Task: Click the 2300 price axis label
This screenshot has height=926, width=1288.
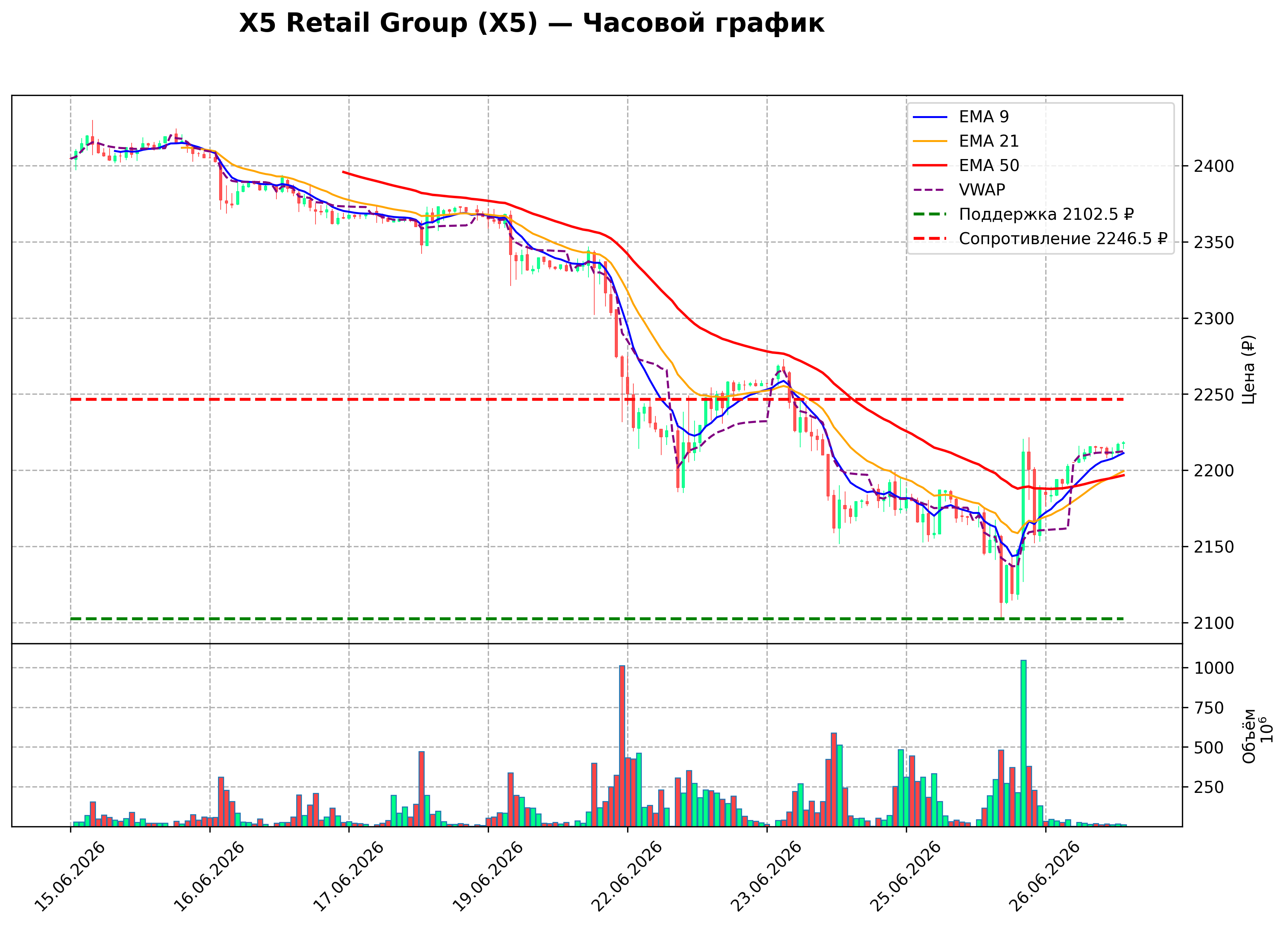Action: 1214,318
